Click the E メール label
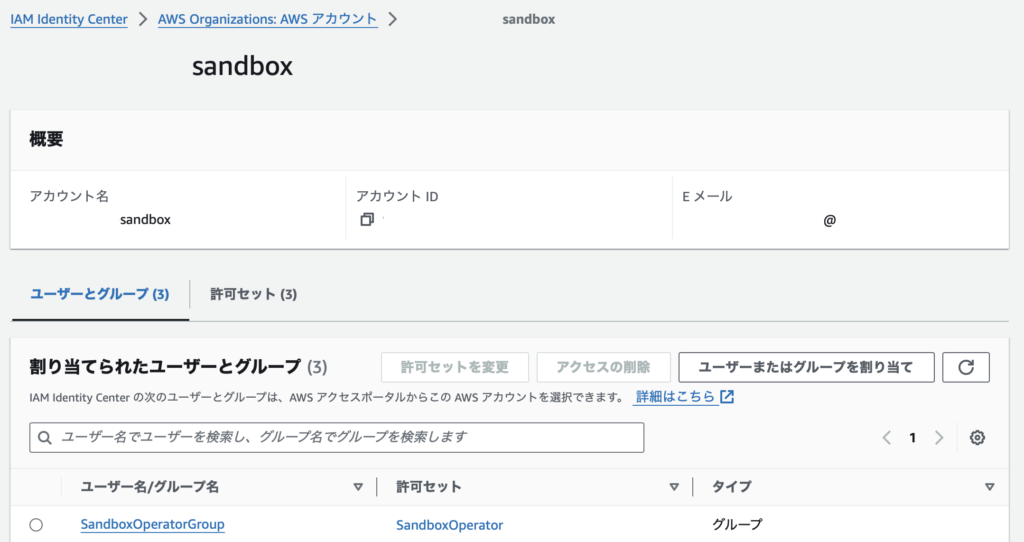The height and width of the screenshot is (542, 1024). coord(707,196)
